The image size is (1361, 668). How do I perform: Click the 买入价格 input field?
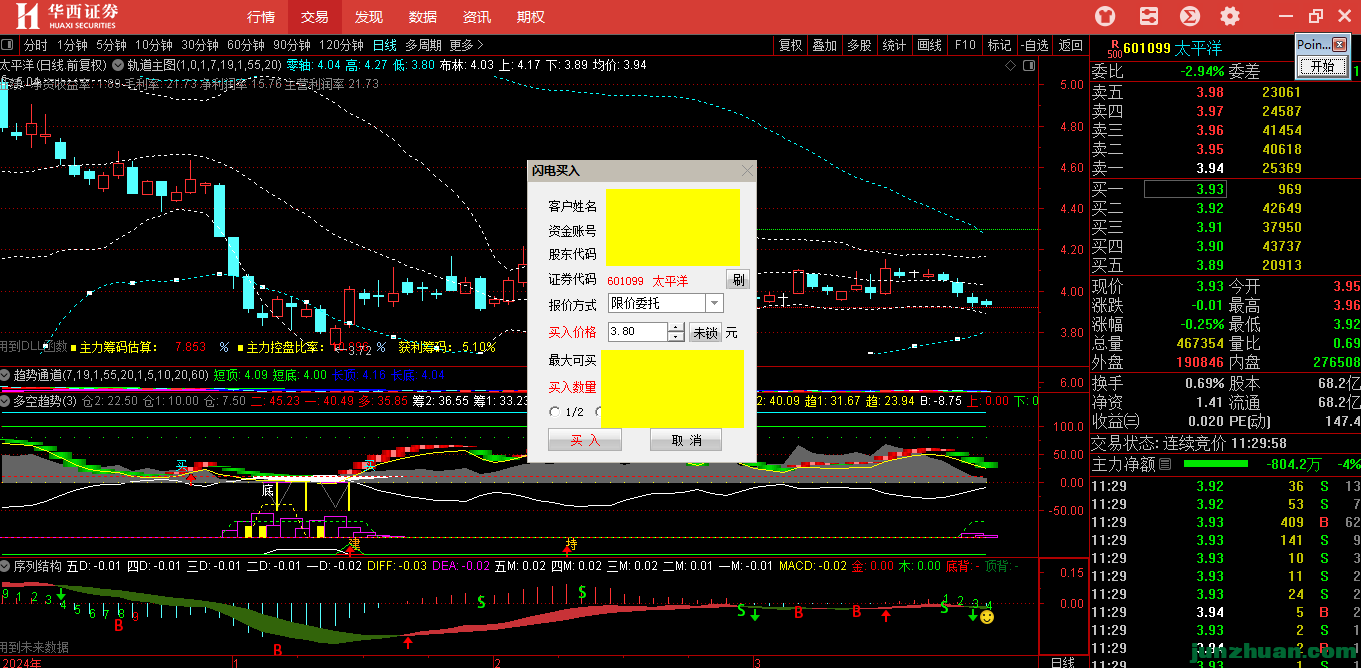pyautogui.click(x=637, y=332)
